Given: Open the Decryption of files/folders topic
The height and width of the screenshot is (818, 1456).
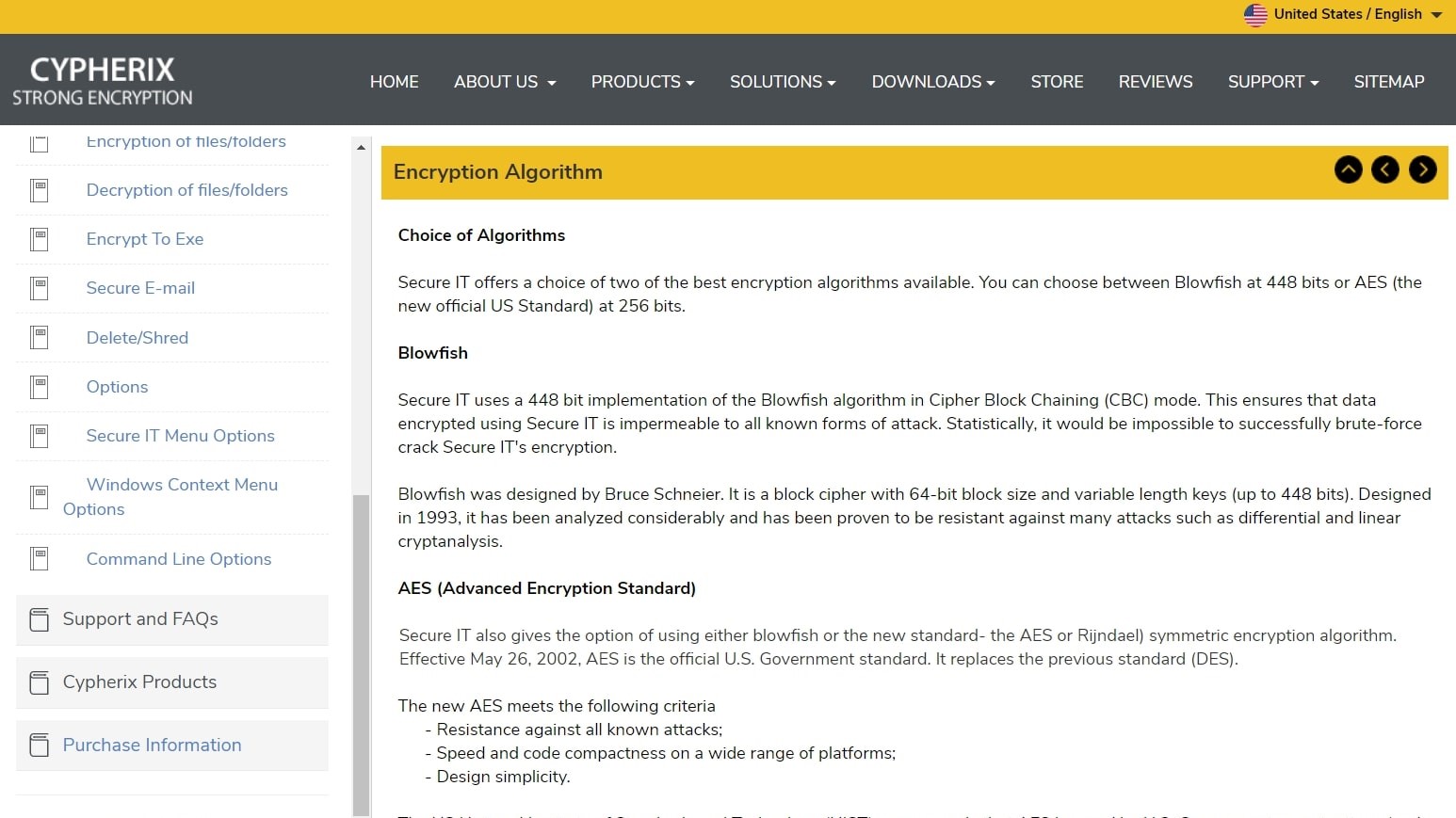Looking at the screenshot, I should pyautogui.click(x=186, y=190).
